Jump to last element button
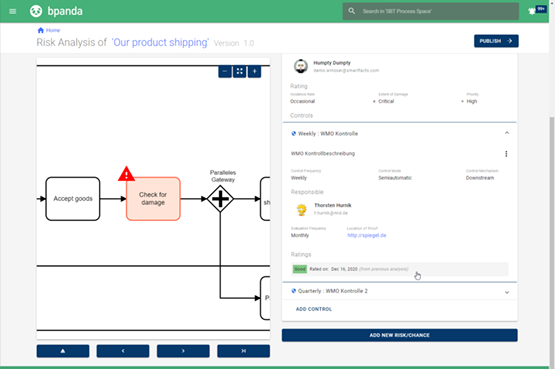 (x=244, y=351)
